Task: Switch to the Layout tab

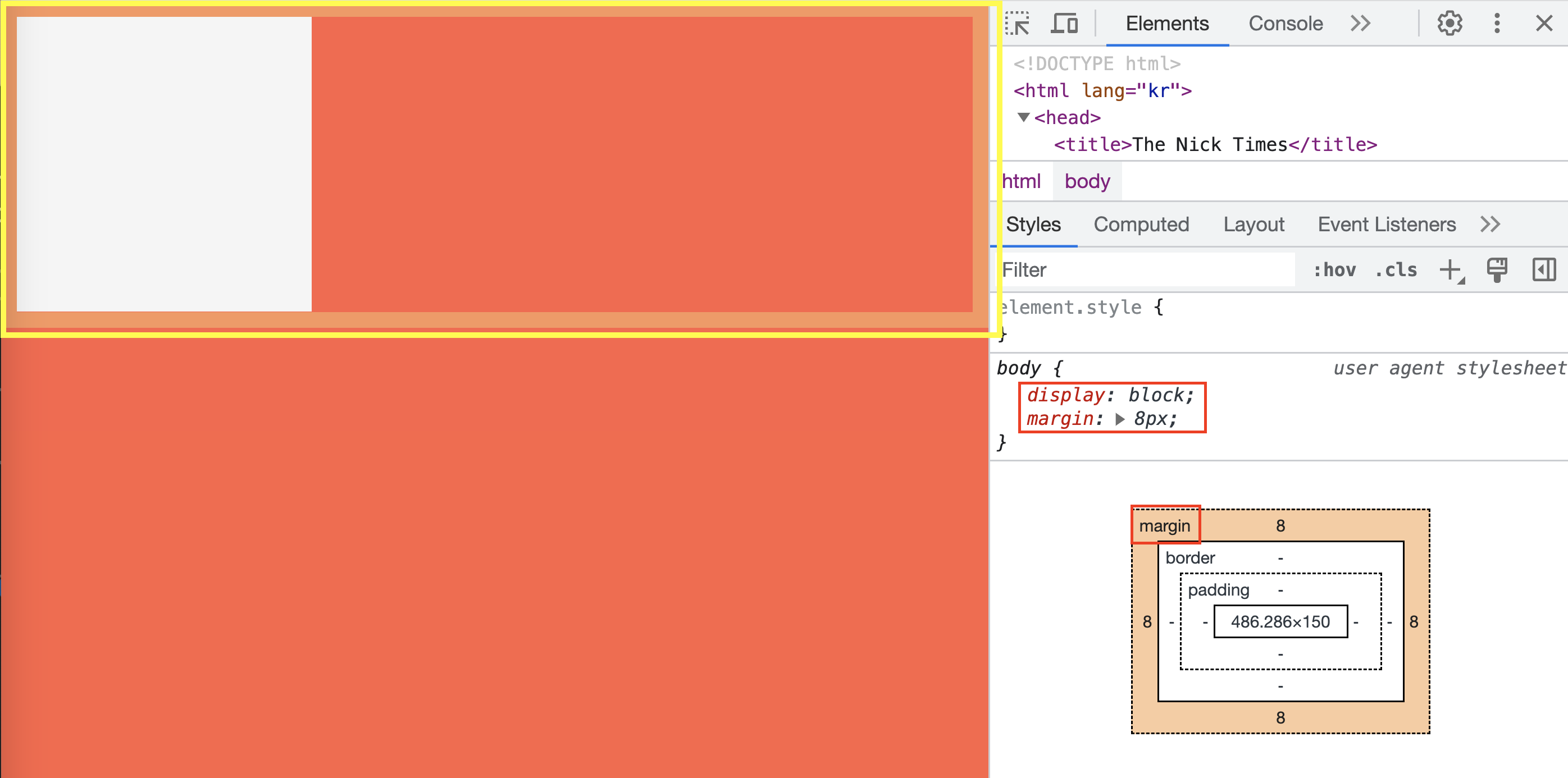Action: 1254,225
